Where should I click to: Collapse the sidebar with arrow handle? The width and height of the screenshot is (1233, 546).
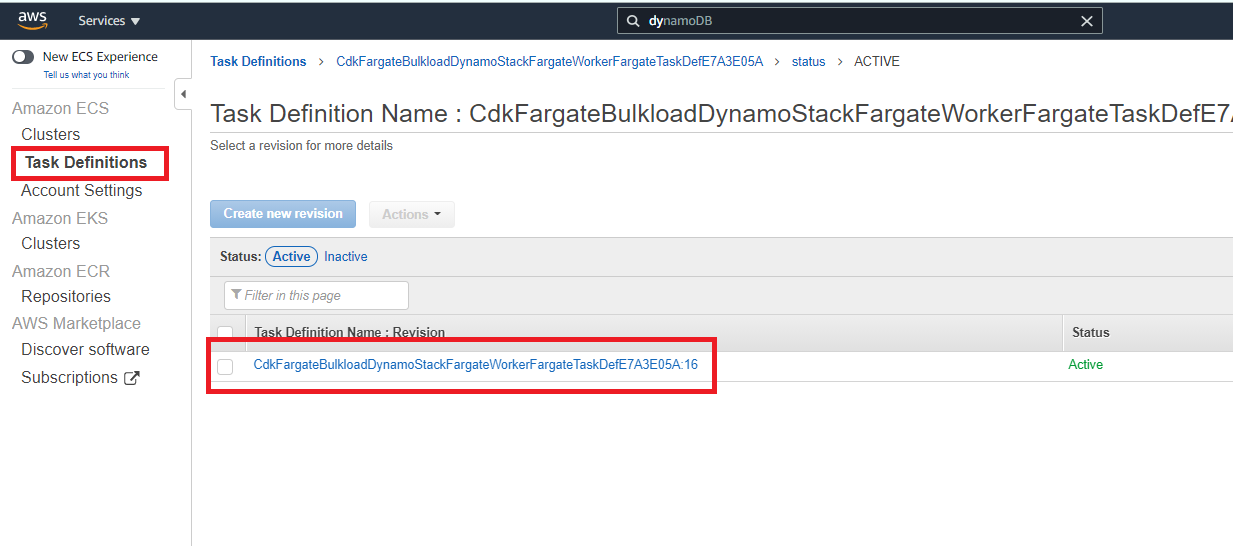pos(183,94)
